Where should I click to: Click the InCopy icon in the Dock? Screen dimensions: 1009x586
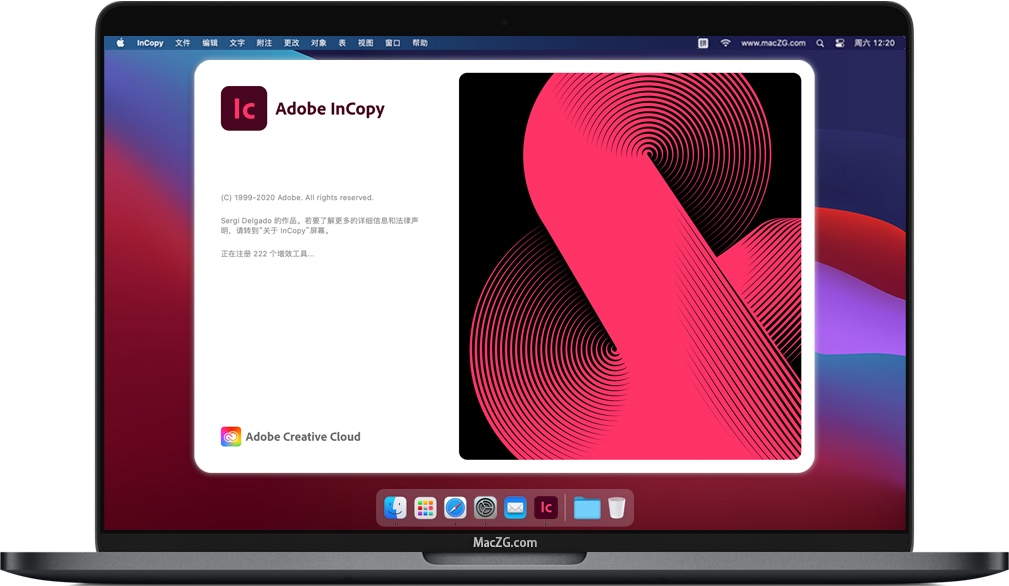pos(545,508)
